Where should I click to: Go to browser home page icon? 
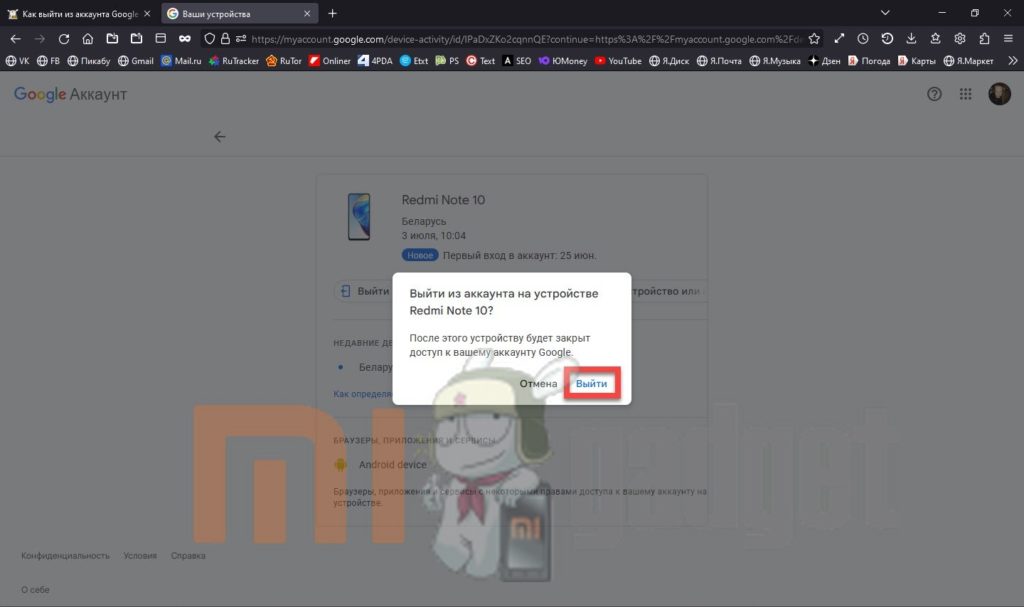pyautogui.click(x=88, y=39)
